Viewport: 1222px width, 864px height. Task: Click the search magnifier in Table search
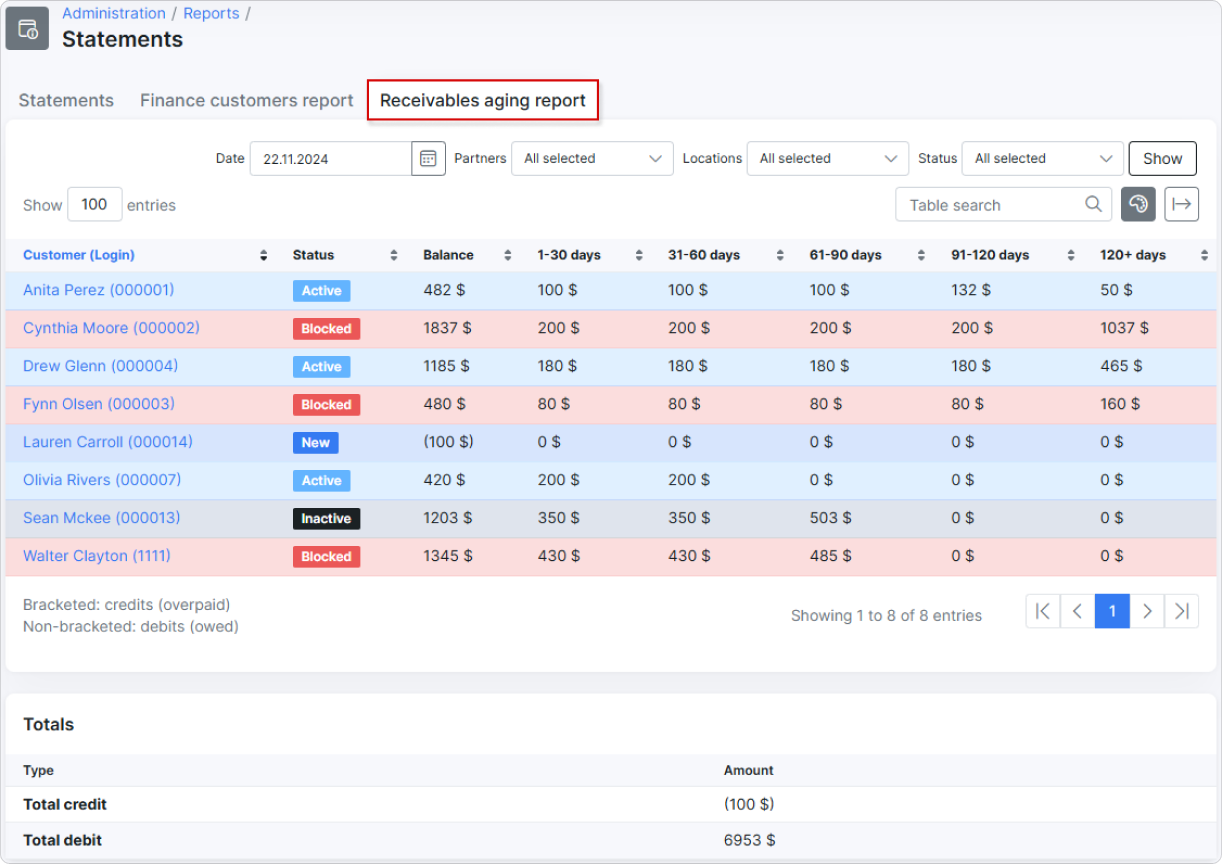[1093, 204]
